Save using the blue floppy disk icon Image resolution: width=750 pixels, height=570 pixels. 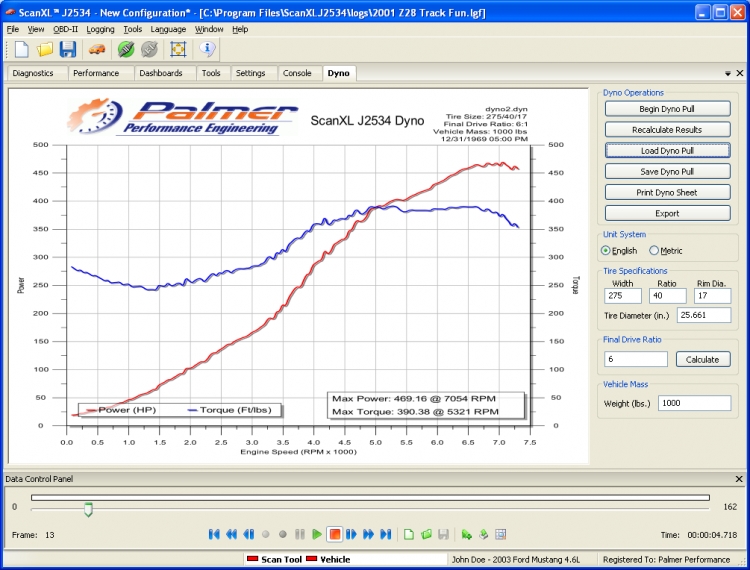coord(68,49)
